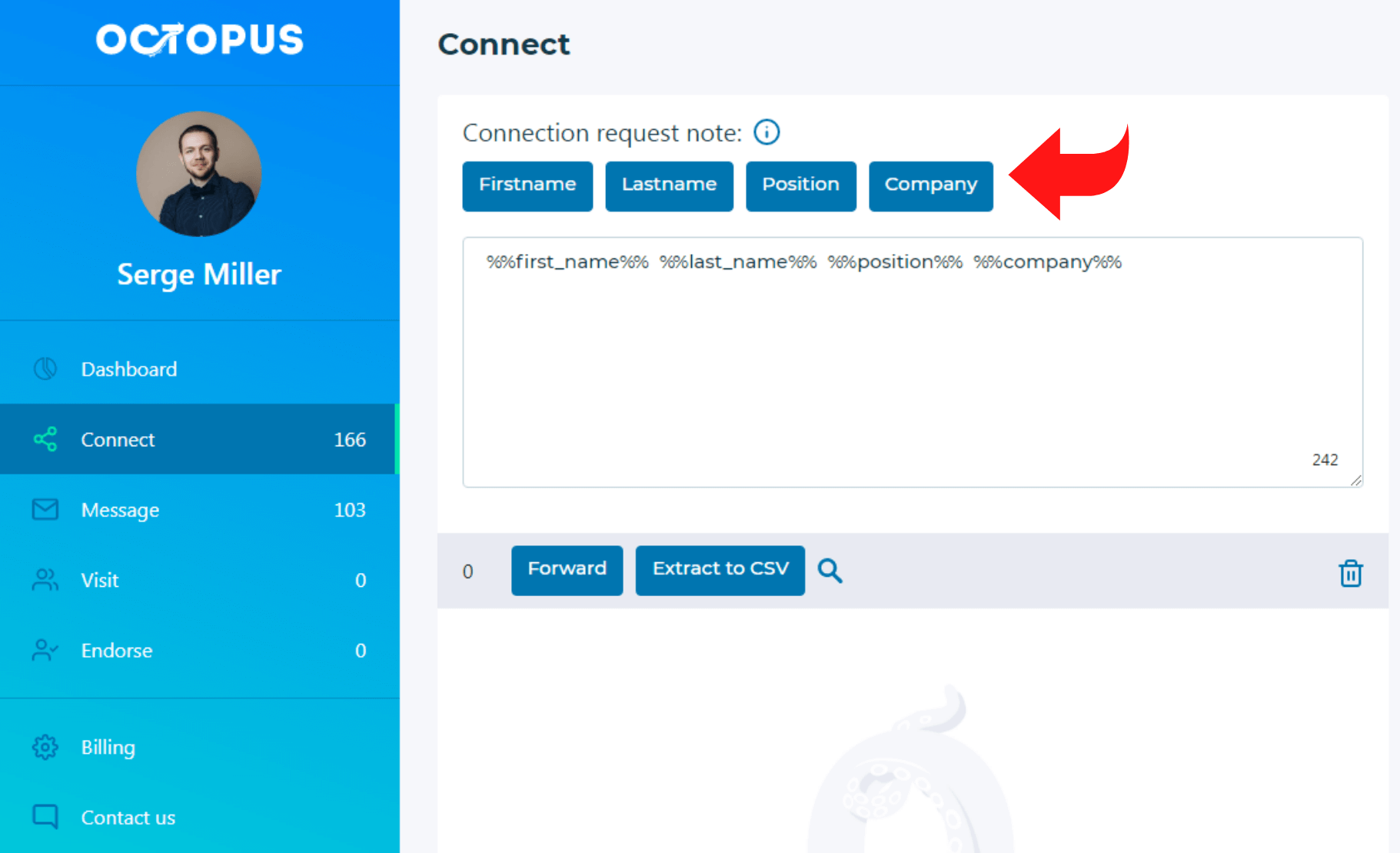This screenshot has height=853, width=1400.
Task: Click the 242 character counter
Action: [x=1325, y=459]
